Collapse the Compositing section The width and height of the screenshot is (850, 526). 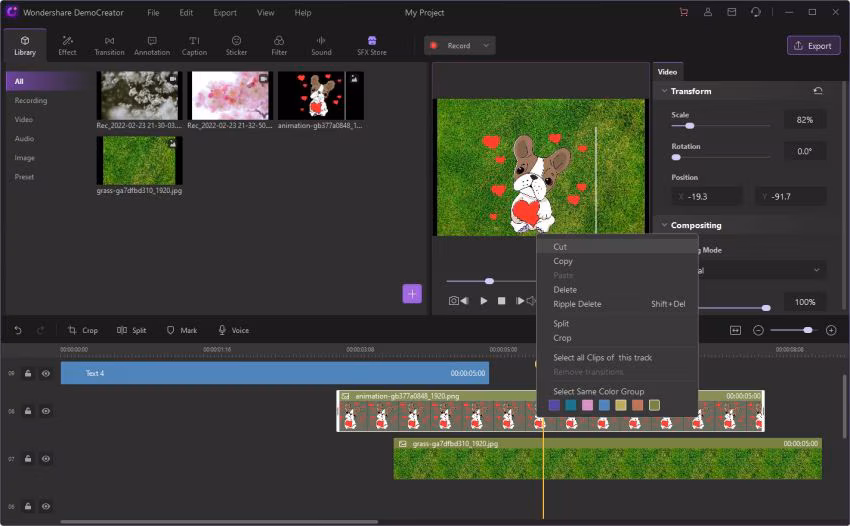tap(664, 225)
